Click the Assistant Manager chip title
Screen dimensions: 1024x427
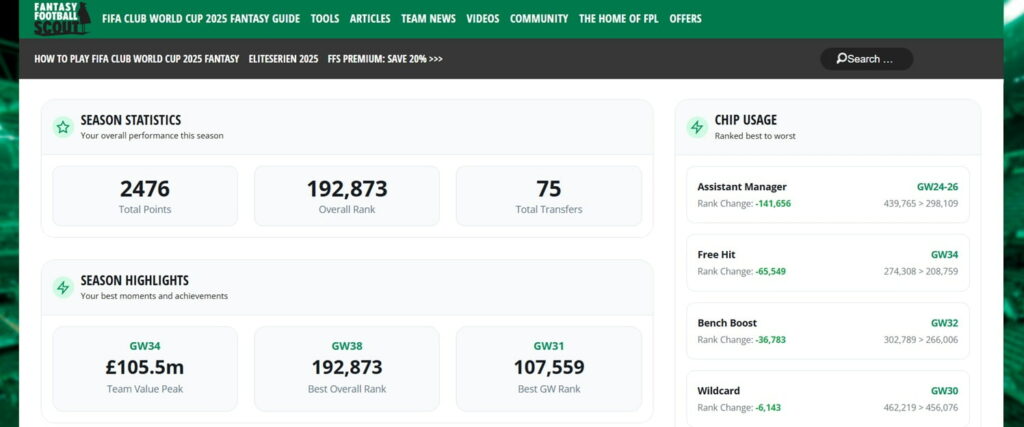point(742,187)
